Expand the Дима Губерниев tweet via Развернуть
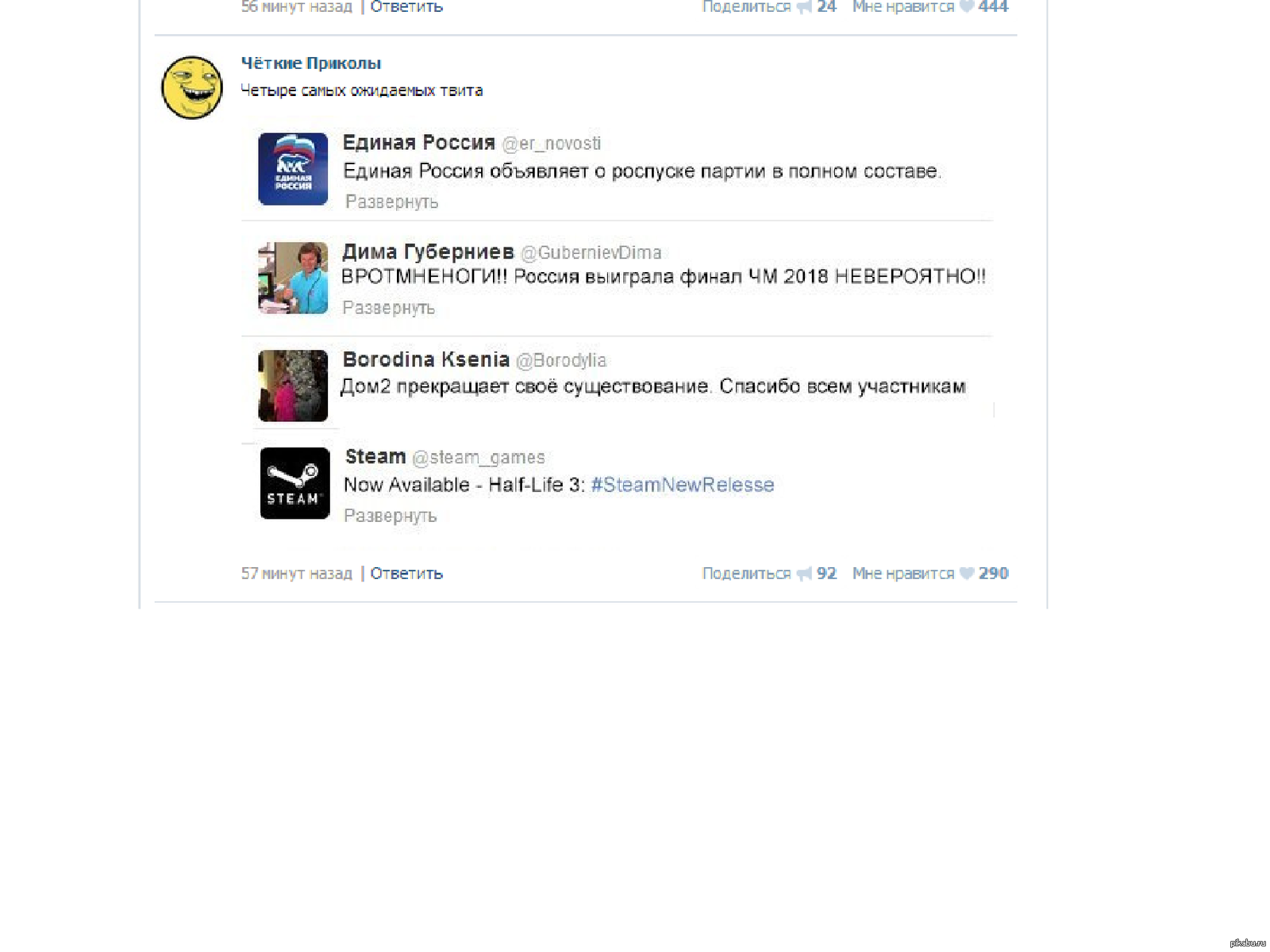Viewport: 1270px width, 952px height. point(388,308)
